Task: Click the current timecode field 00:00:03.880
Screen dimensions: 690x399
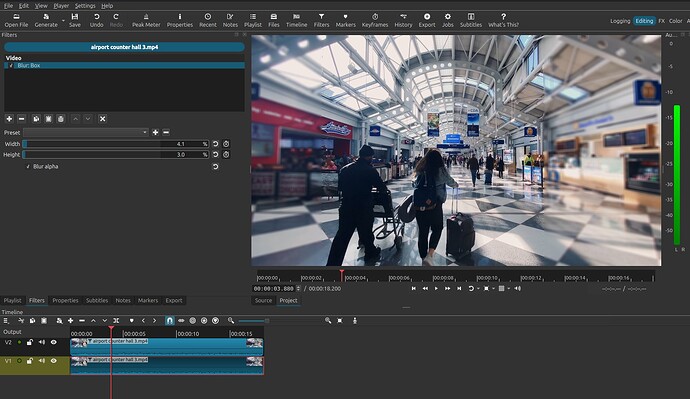Action: pos(275,289)
